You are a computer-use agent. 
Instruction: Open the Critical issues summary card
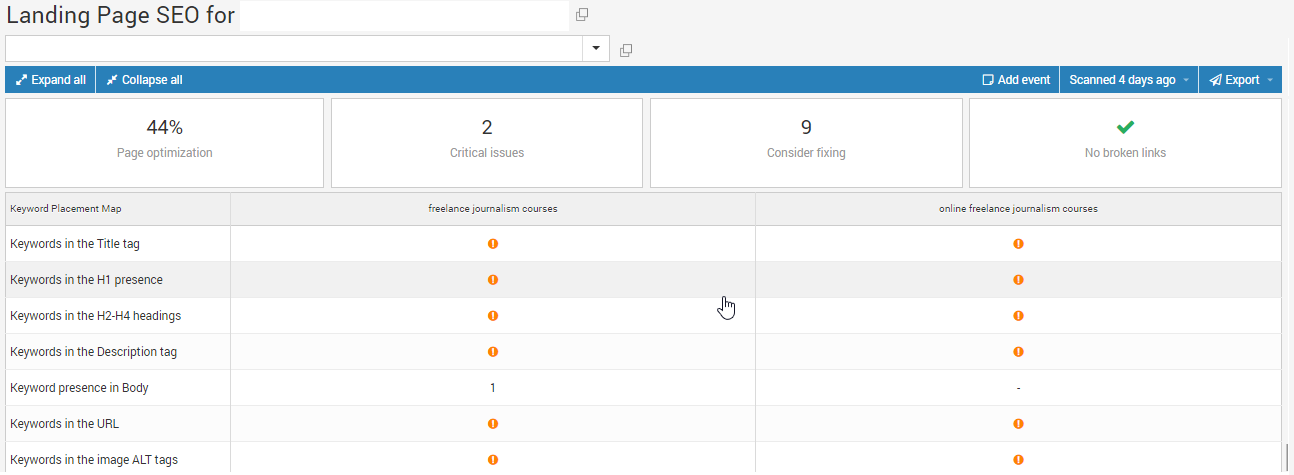(x=487, y=142)
